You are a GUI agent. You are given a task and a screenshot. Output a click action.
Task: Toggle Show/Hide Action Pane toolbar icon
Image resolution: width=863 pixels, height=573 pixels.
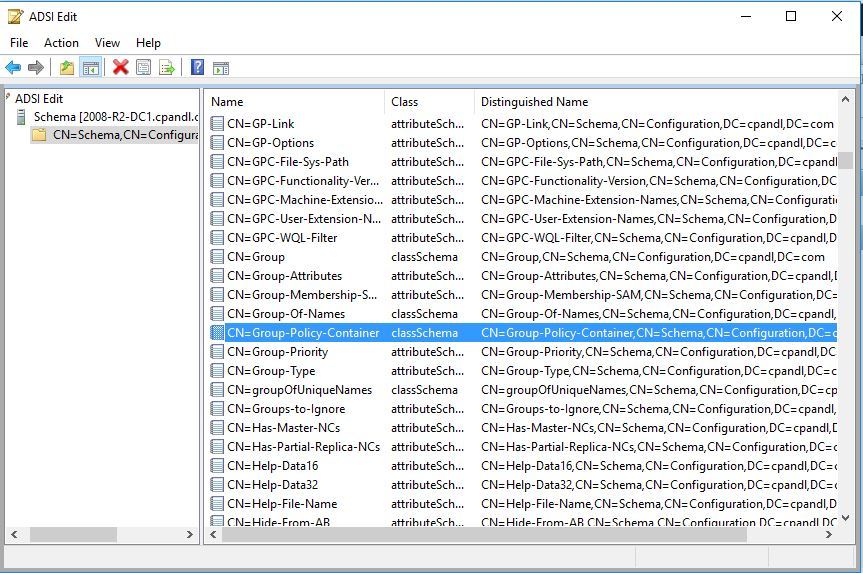point(221,68)
